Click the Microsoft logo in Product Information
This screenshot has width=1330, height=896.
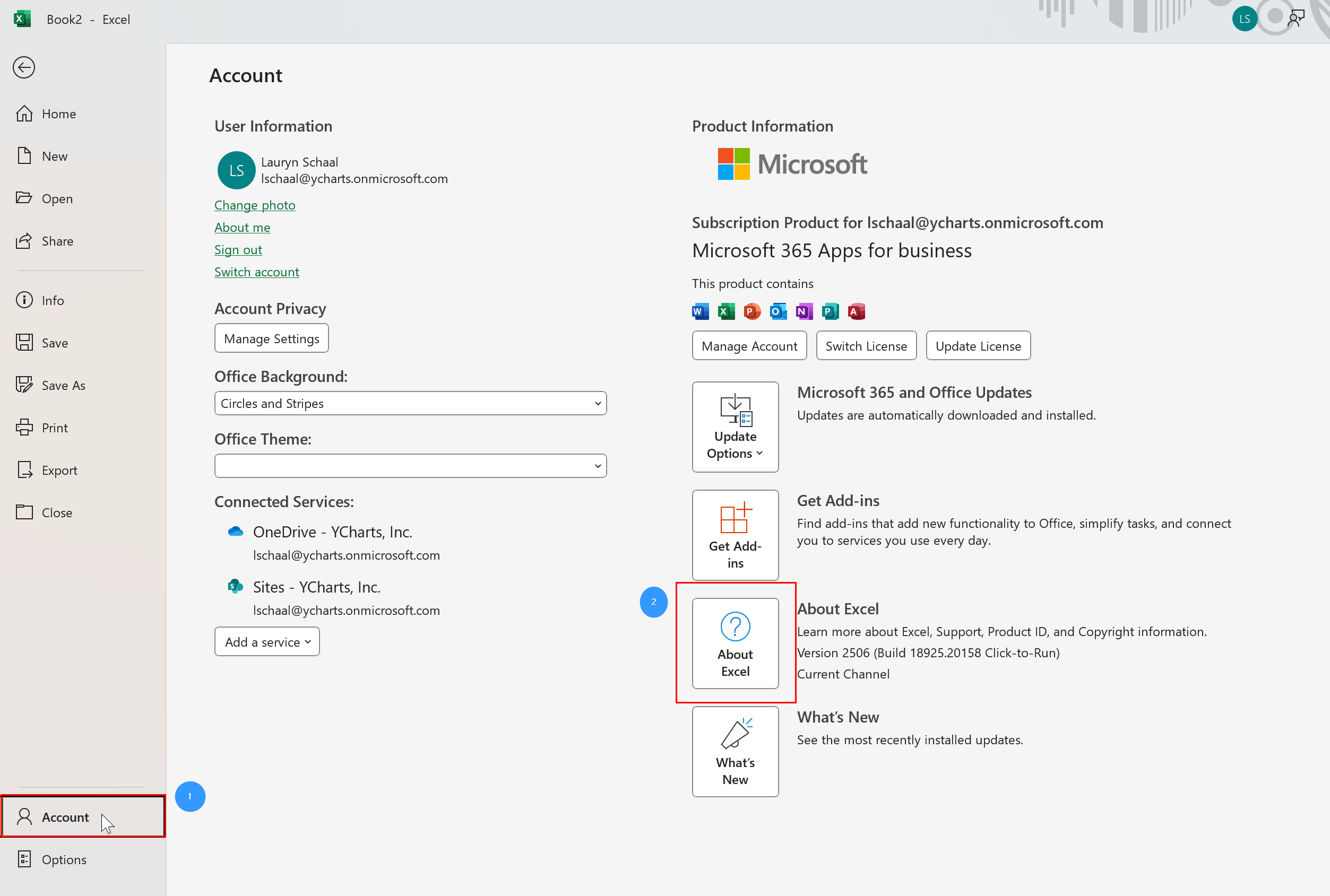click(792, 164)
